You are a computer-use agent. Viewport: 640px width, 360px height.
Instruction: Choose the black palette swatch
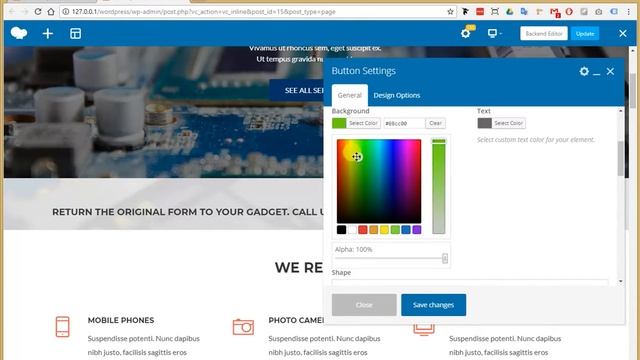(x=341, y=230)
